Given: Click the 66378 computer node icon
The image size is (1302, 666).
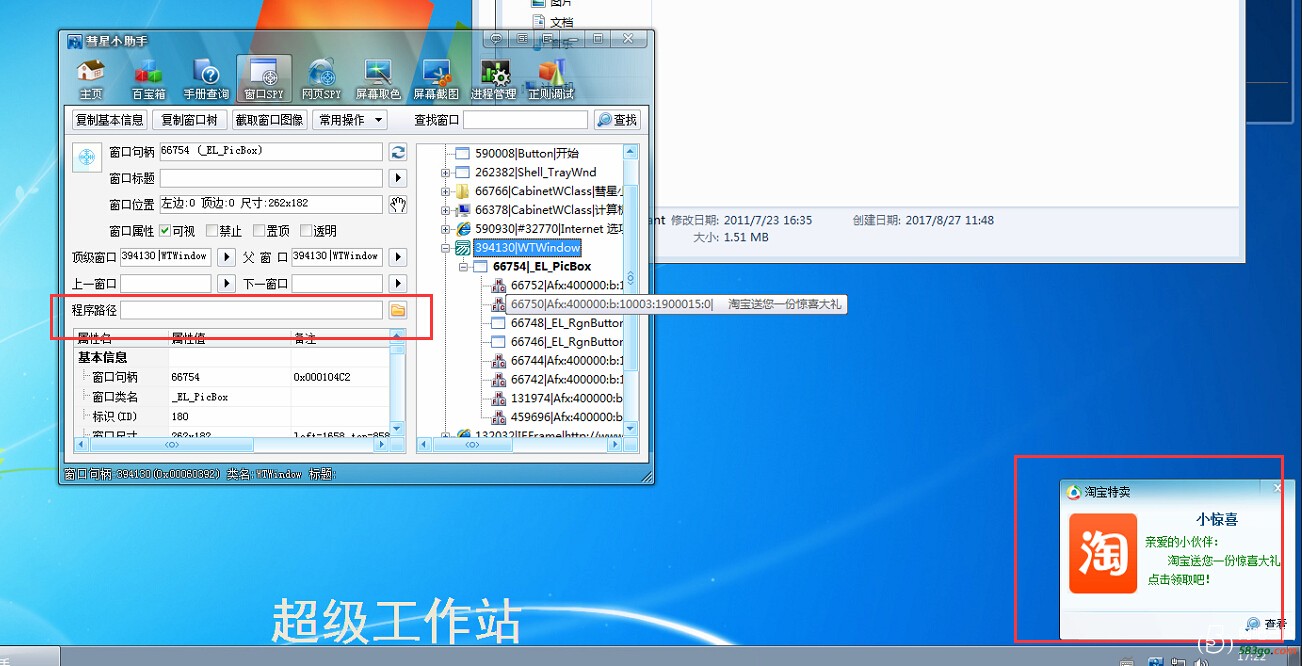Looking at the screenshot, I should (x=463, y=210).
